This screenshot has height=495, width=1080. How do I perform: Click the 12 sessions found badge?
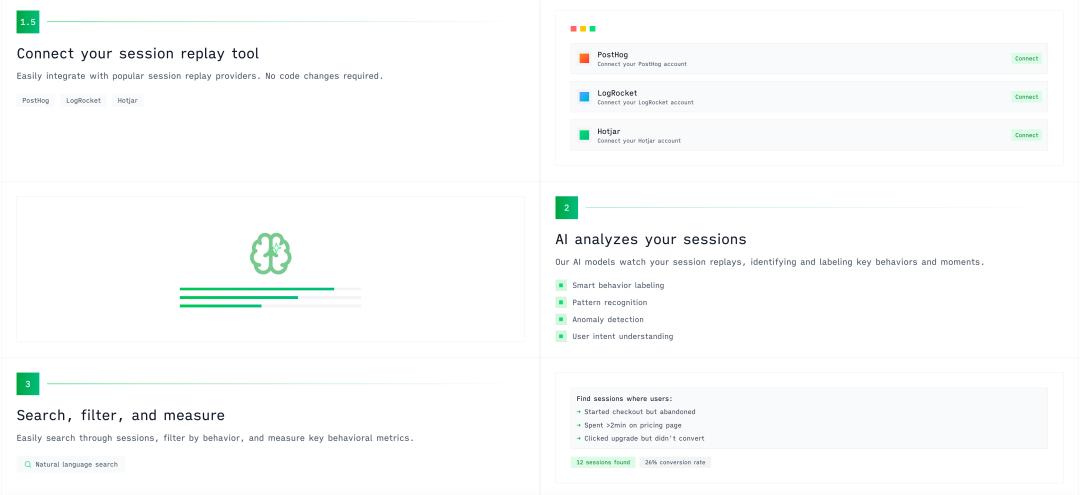pyautogui.click(x=602, y=462)
